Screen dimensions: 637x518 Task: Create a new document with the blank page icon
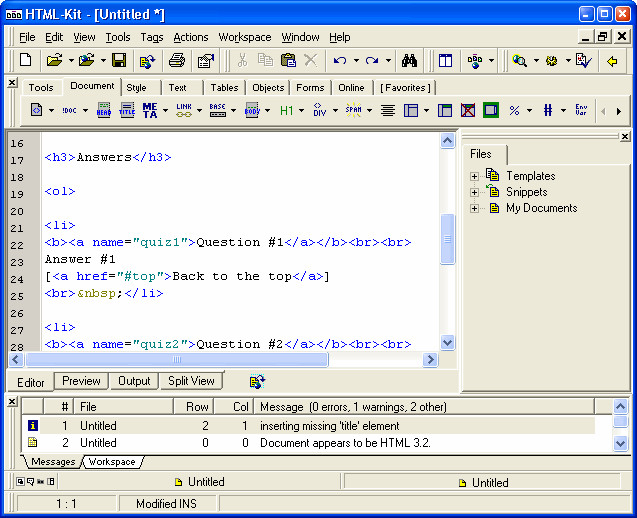[x=26, y=60]
